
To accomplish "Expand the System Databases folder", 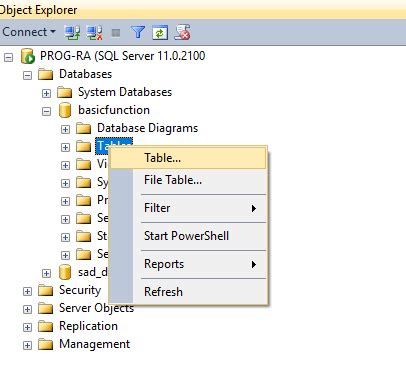I will [46, 93].
